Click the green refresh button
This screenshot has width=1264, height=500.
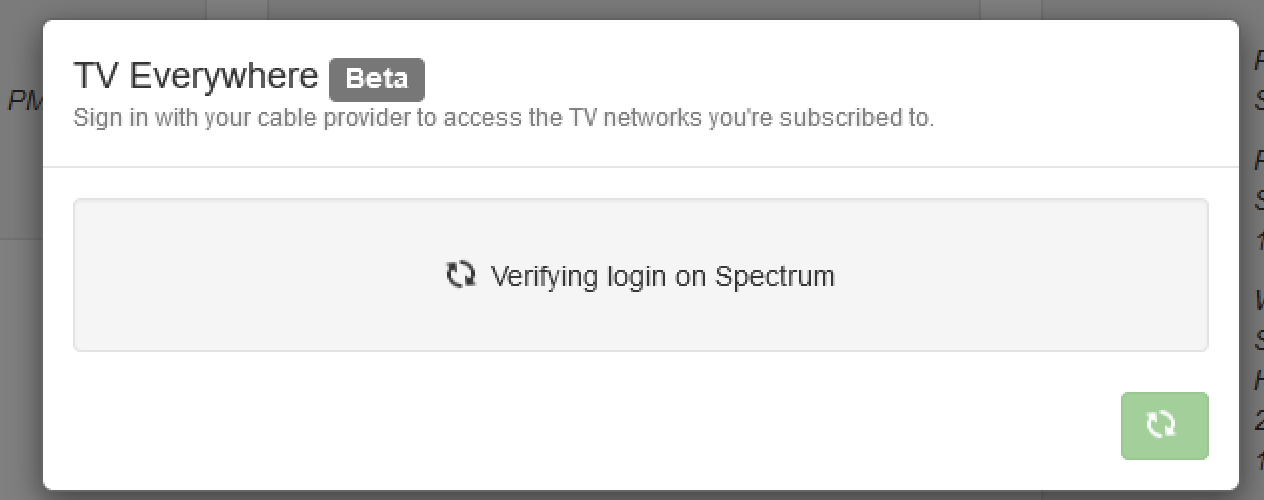pyautogui.click(x=1164, y=426)
